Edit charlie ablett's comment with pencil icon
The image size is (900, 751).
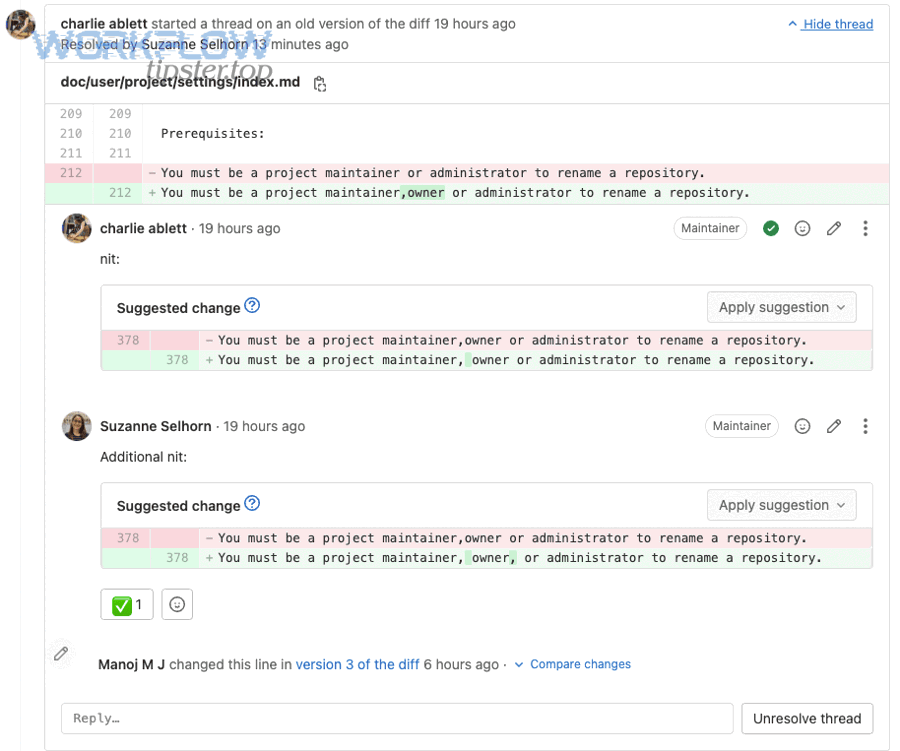tap(834, 229)
